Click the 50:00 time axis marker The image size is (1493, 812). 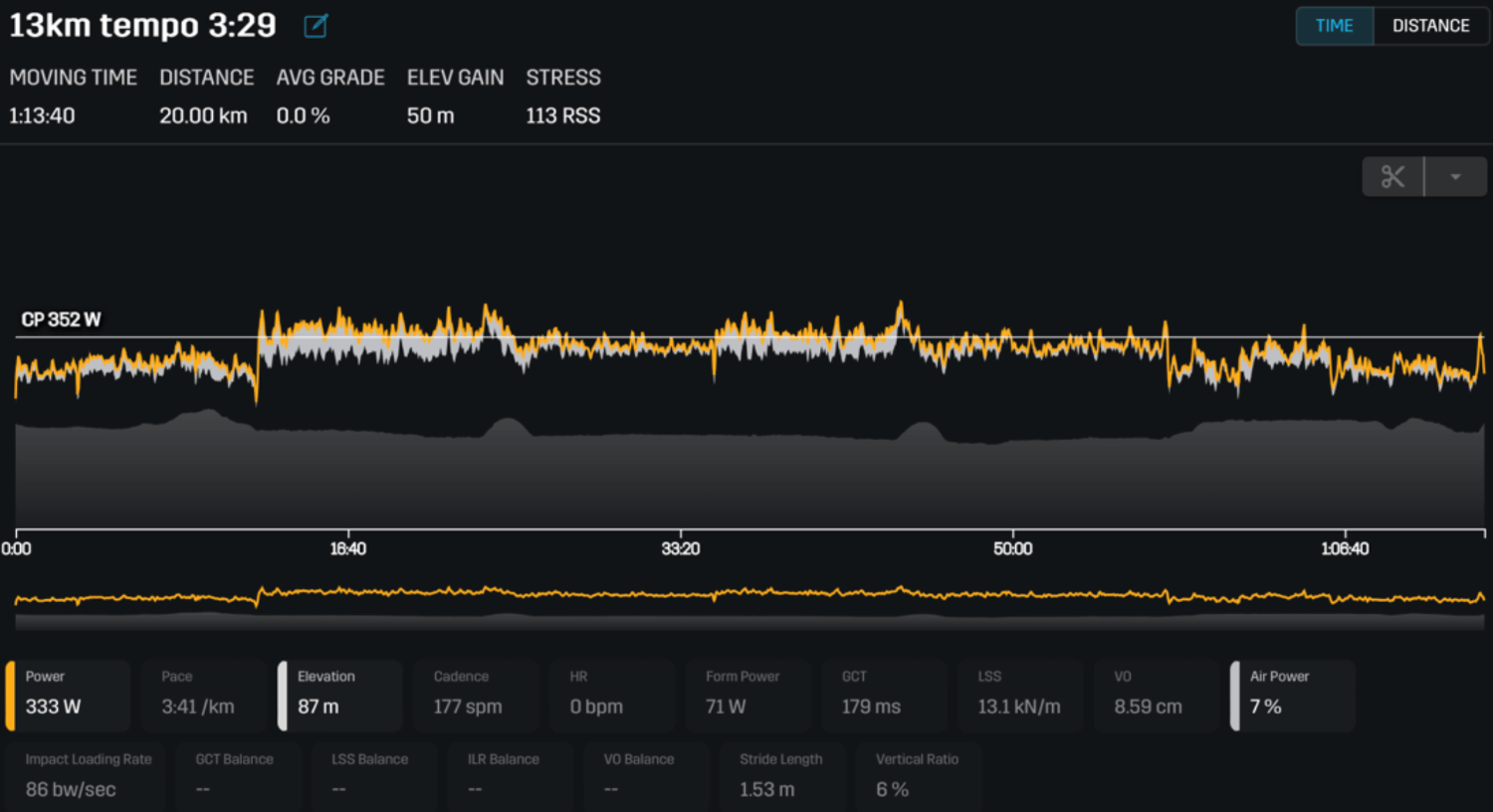coord(1012,549)
